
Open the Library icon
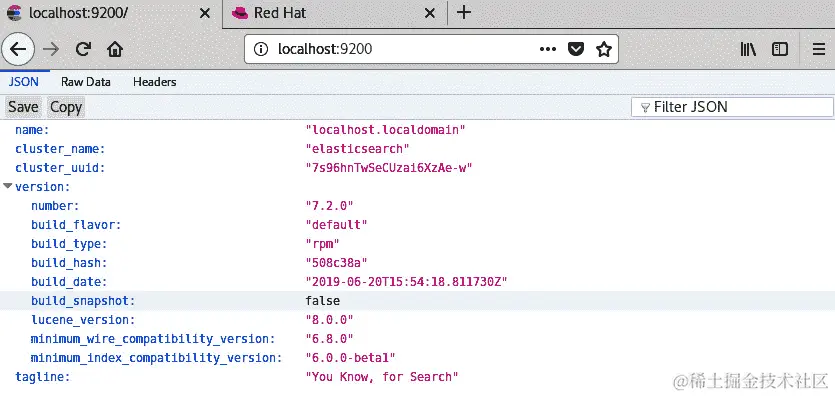[748, 49]
